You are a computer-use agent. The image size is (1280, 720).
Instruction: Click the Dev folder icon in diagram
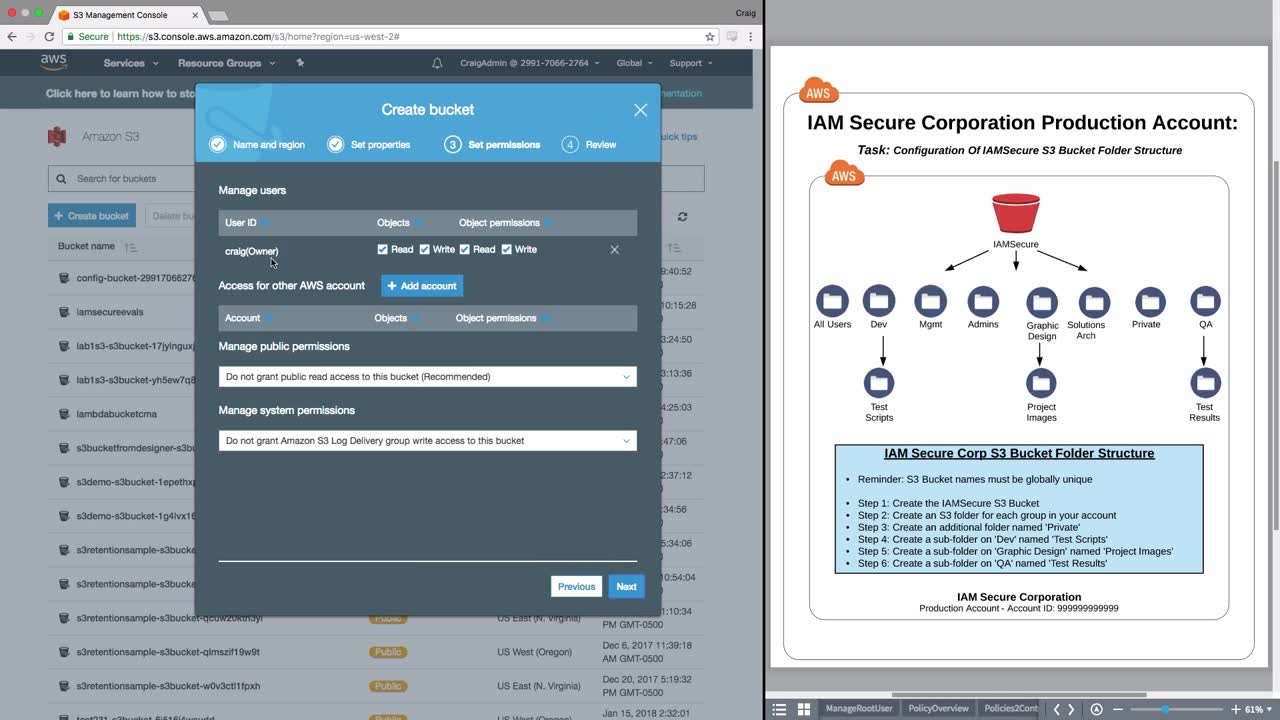[x=879, y=300]
